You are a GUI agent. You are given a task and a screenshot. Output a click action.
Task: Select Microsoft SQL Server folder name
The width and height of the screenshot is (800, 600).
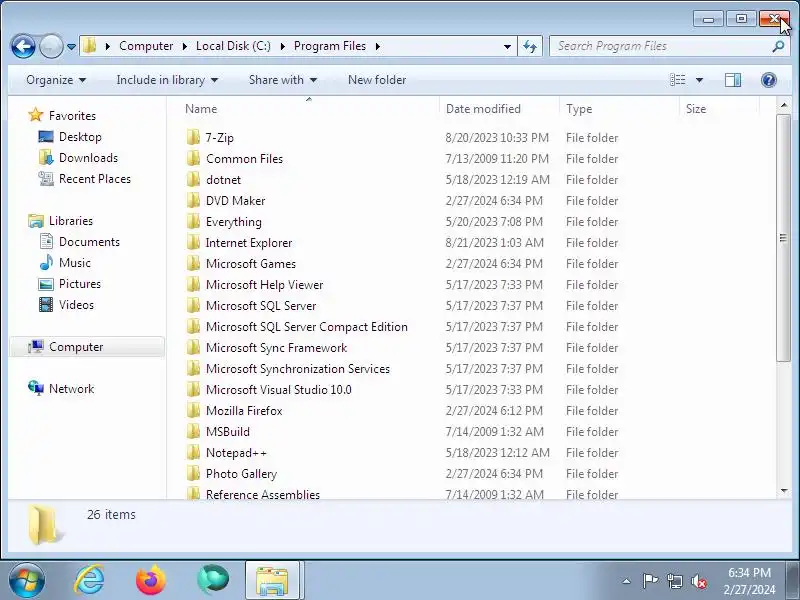[261, 306]
